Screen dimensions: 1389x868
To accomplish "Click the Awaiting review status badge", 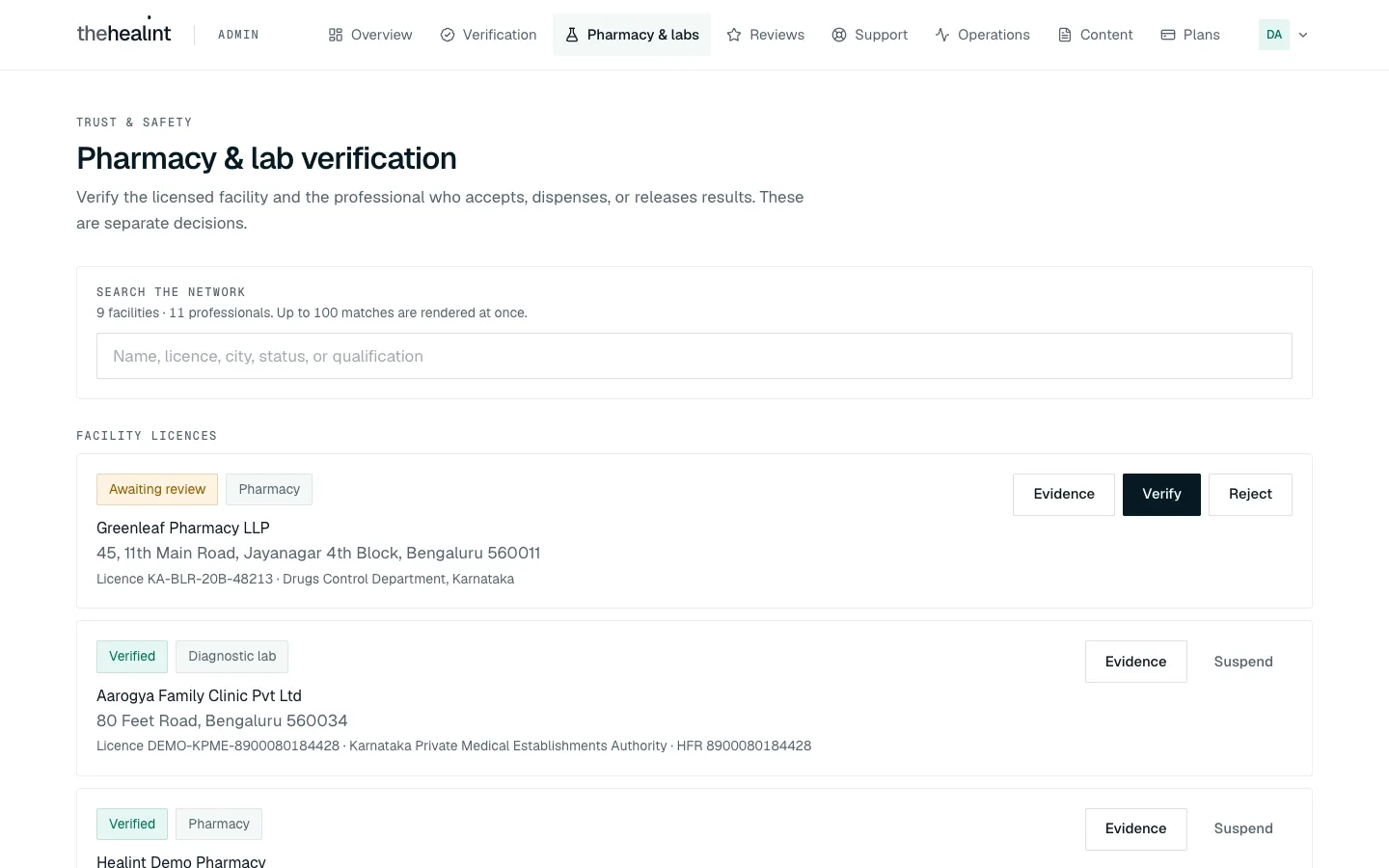I will click(157, 490).
